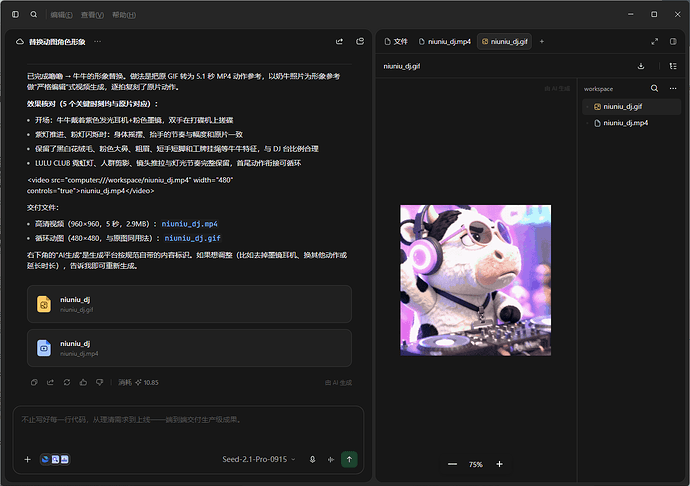Screen dimensions: 690x486
Task: Copy the reply using copy icon
Action: (x=34, y=382)
